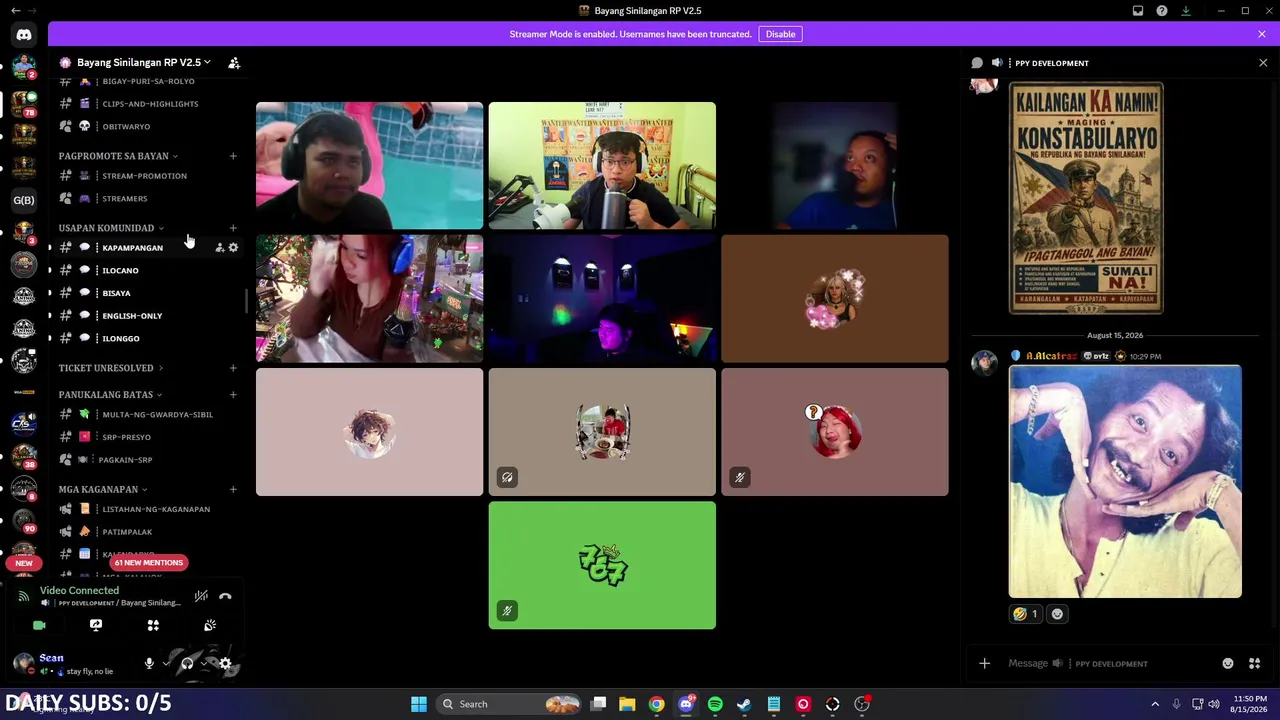Show hidden icons in system tray
The image size is (1280, 720).
pos(1155,704)
